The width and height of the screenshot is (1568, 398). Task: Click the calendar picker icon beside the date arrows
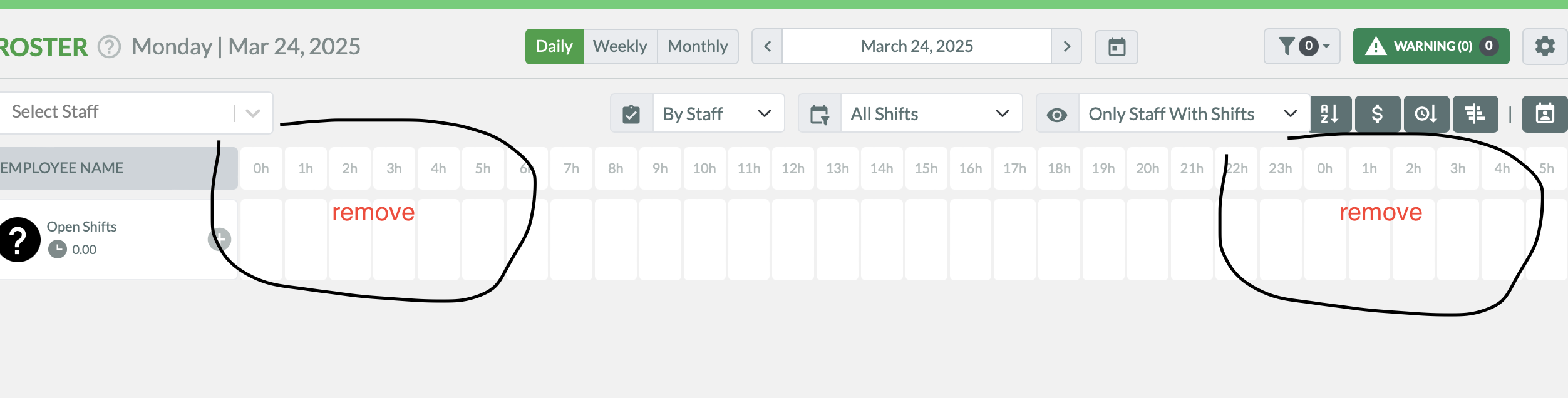[1117, 46]
